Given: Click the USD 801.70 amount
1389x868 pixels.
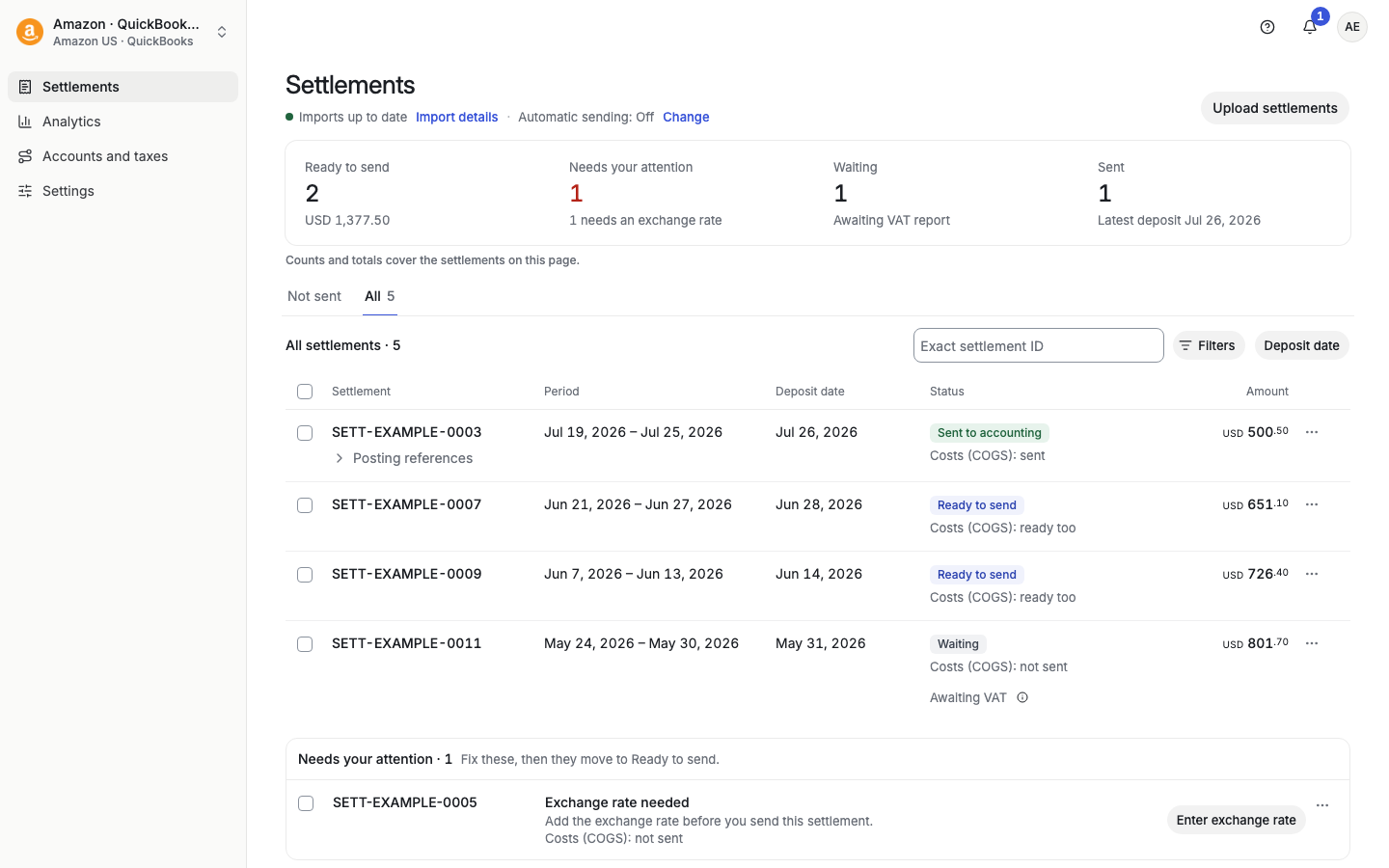Looking at the screenshot, I should point(1255,643).
